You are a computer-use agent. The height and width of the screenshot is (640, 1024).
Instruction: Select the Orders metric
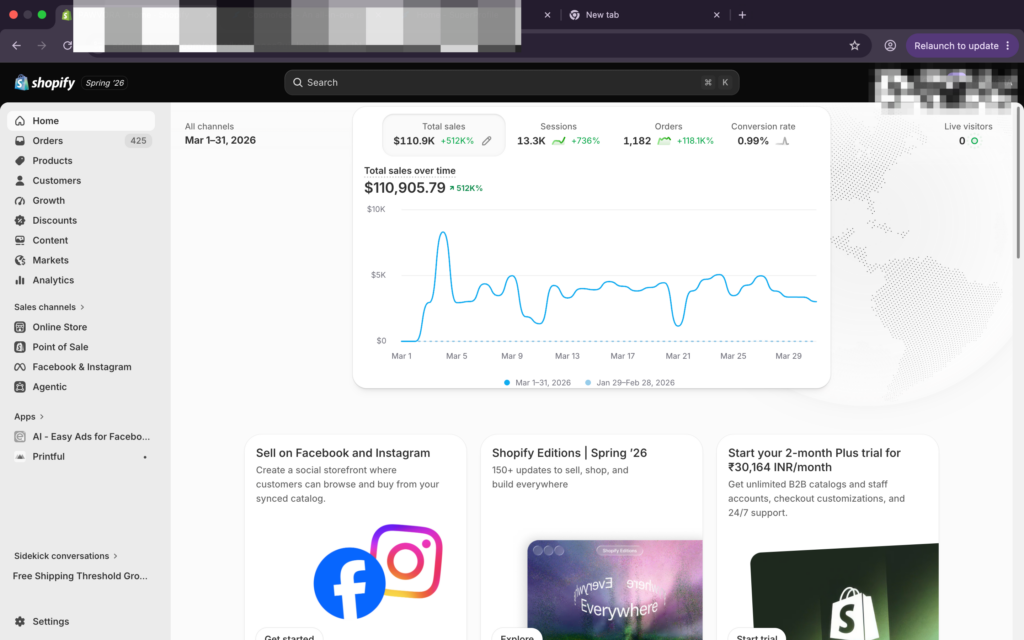tap(668, 135)
